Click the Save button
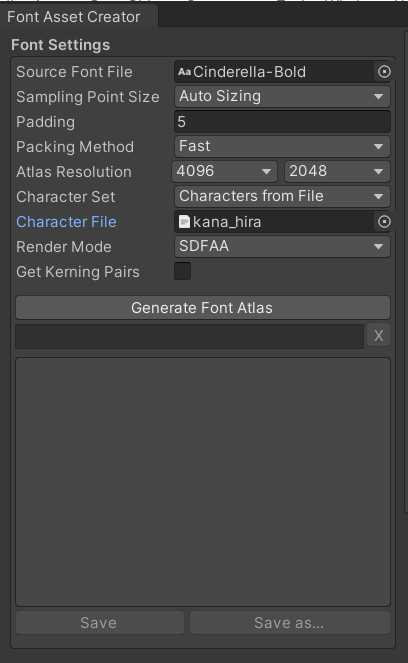This screenshot has height=663, width=408. (100, 622)
